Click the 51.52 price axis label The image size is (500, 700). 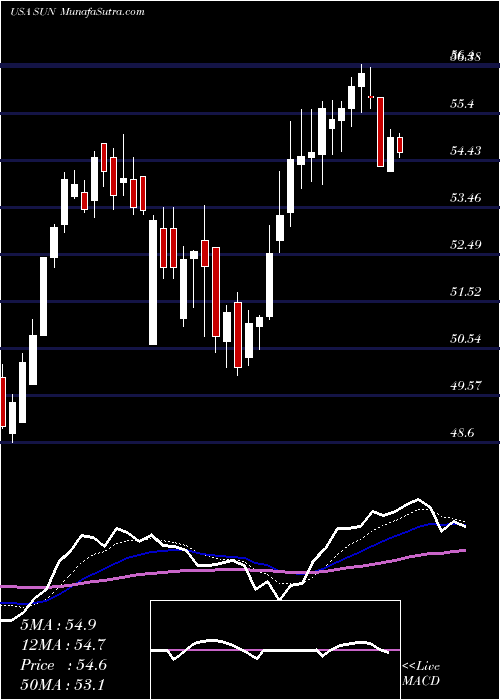tap(466, 292)
